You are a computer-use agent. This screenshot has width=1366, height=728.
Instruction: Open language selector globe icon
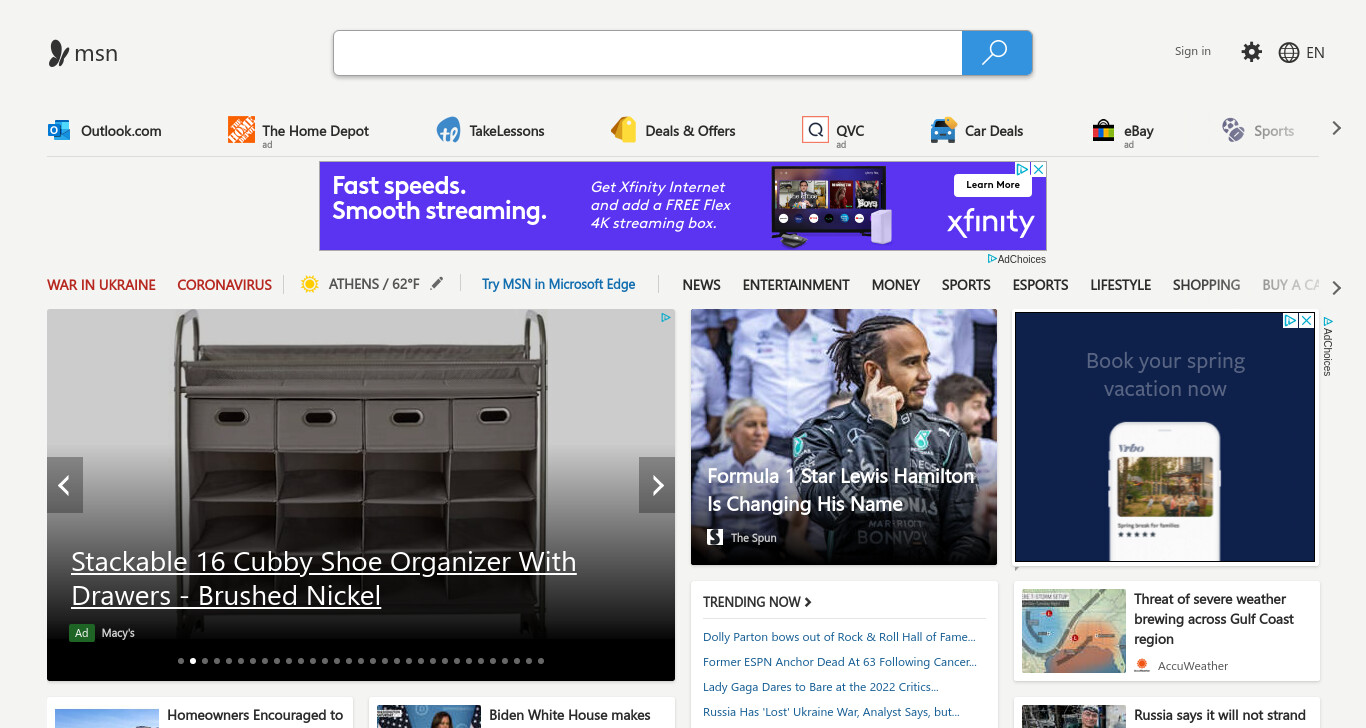(x=1289, y=52)
